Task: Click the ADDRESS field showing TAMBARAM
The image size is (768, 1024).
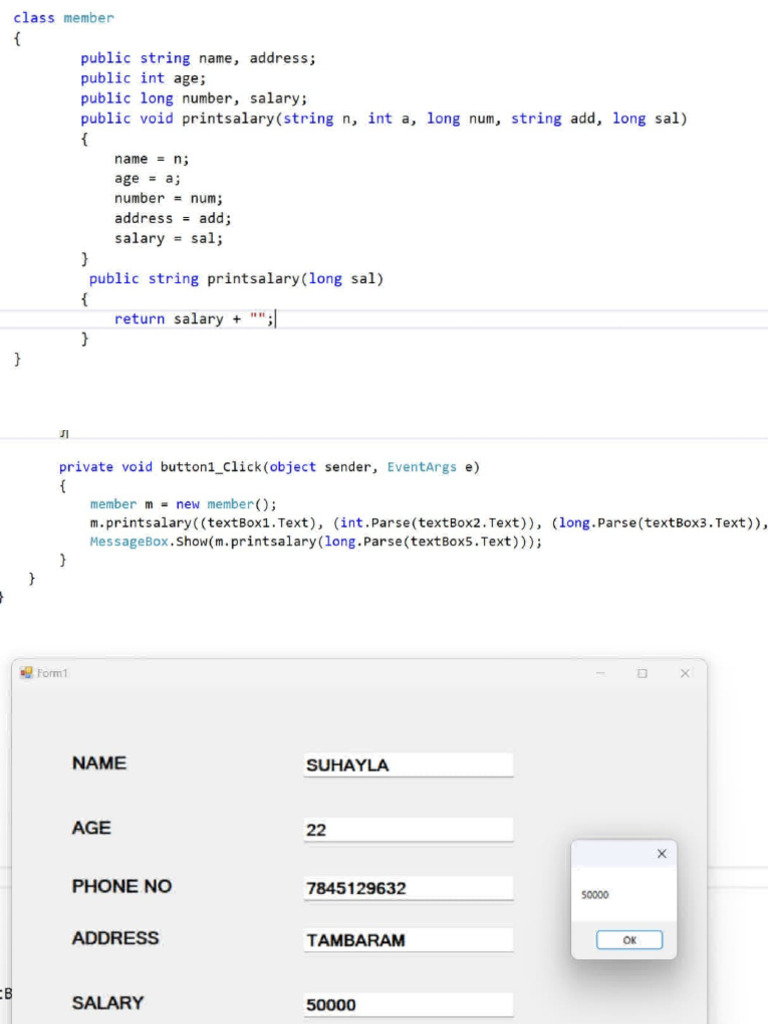Action: coord(408,940)
